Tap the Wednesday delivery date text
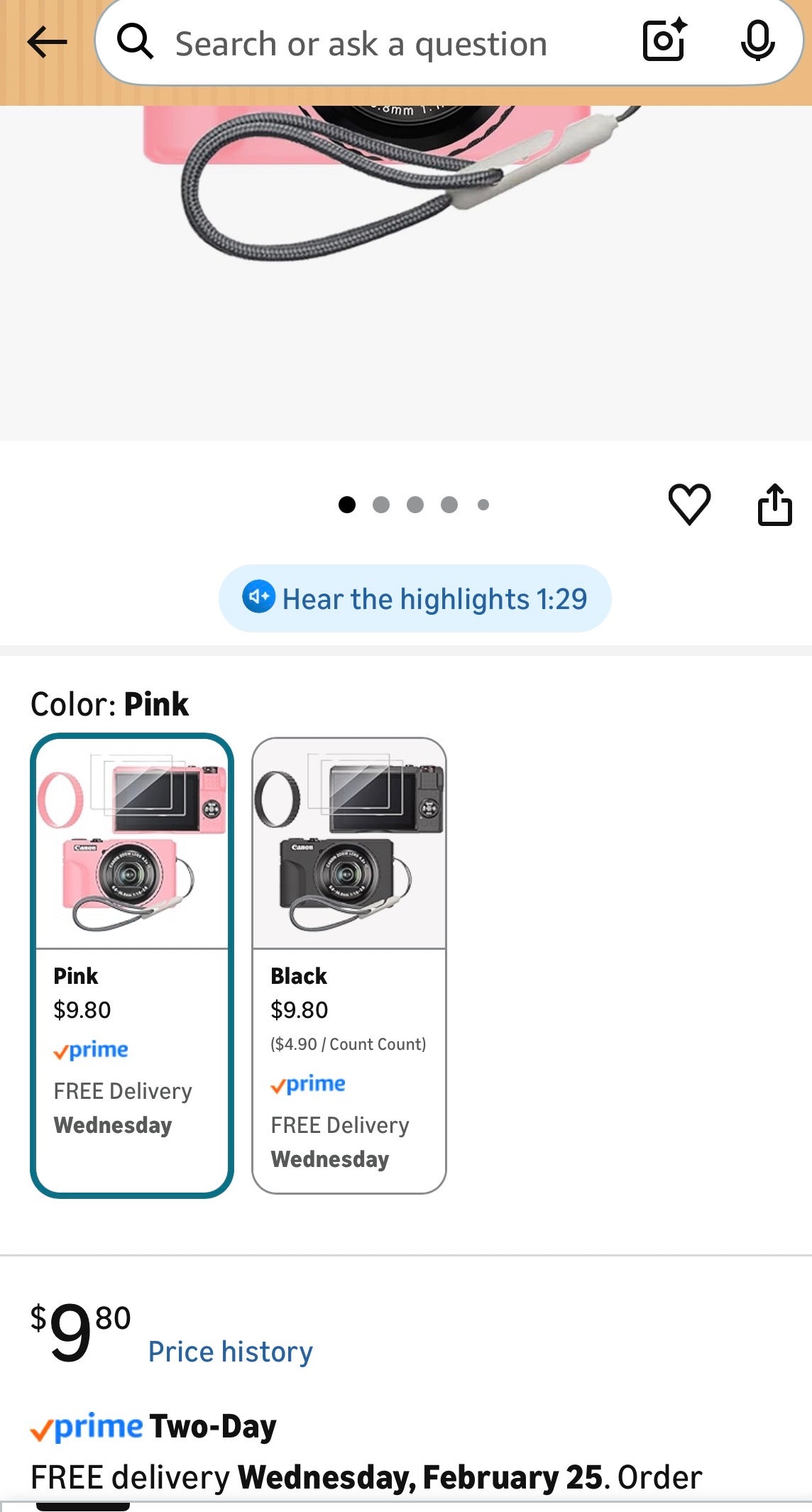Screen dimensions: 812x1512 tap(112, 1124)
